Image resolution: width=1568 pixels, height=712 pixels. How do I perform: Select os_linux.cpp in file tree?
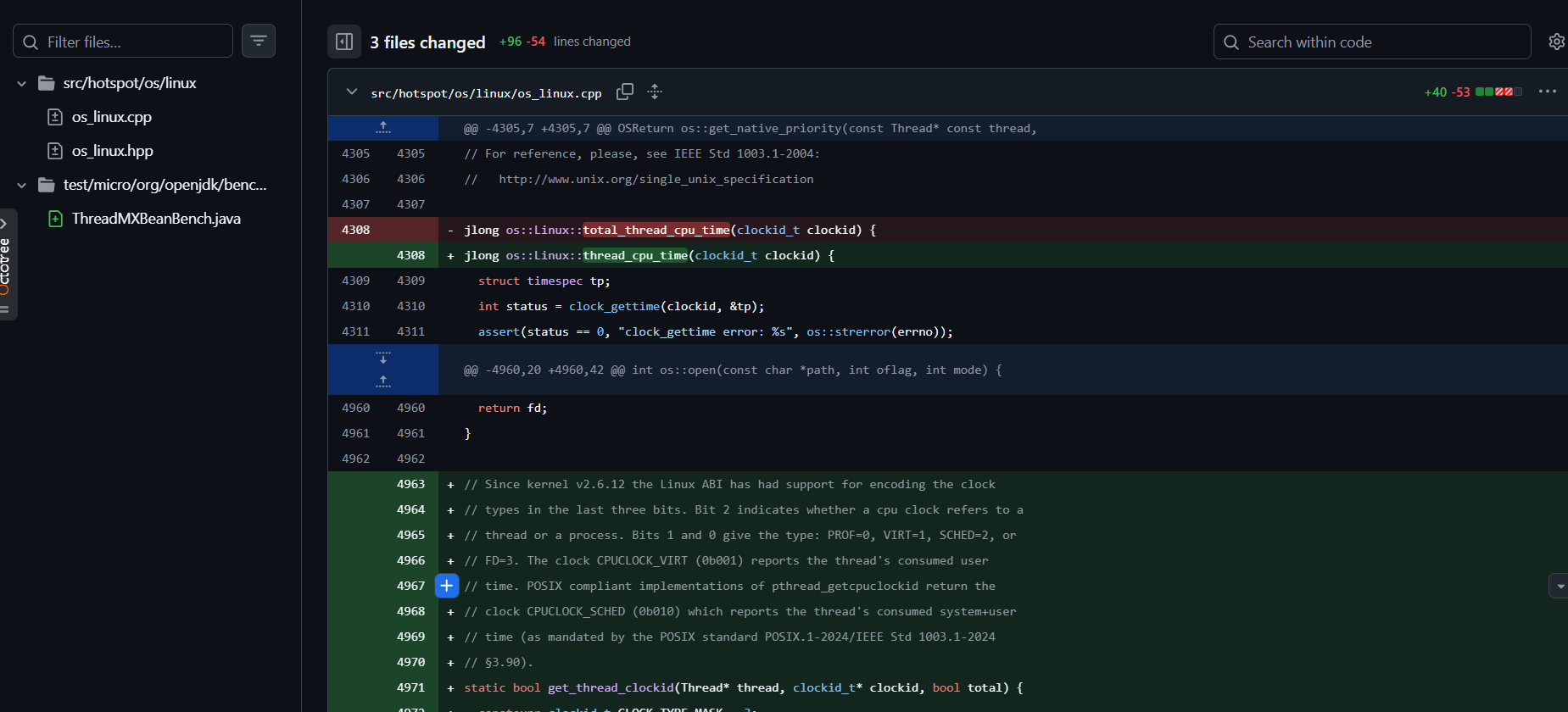coord(112,117)
